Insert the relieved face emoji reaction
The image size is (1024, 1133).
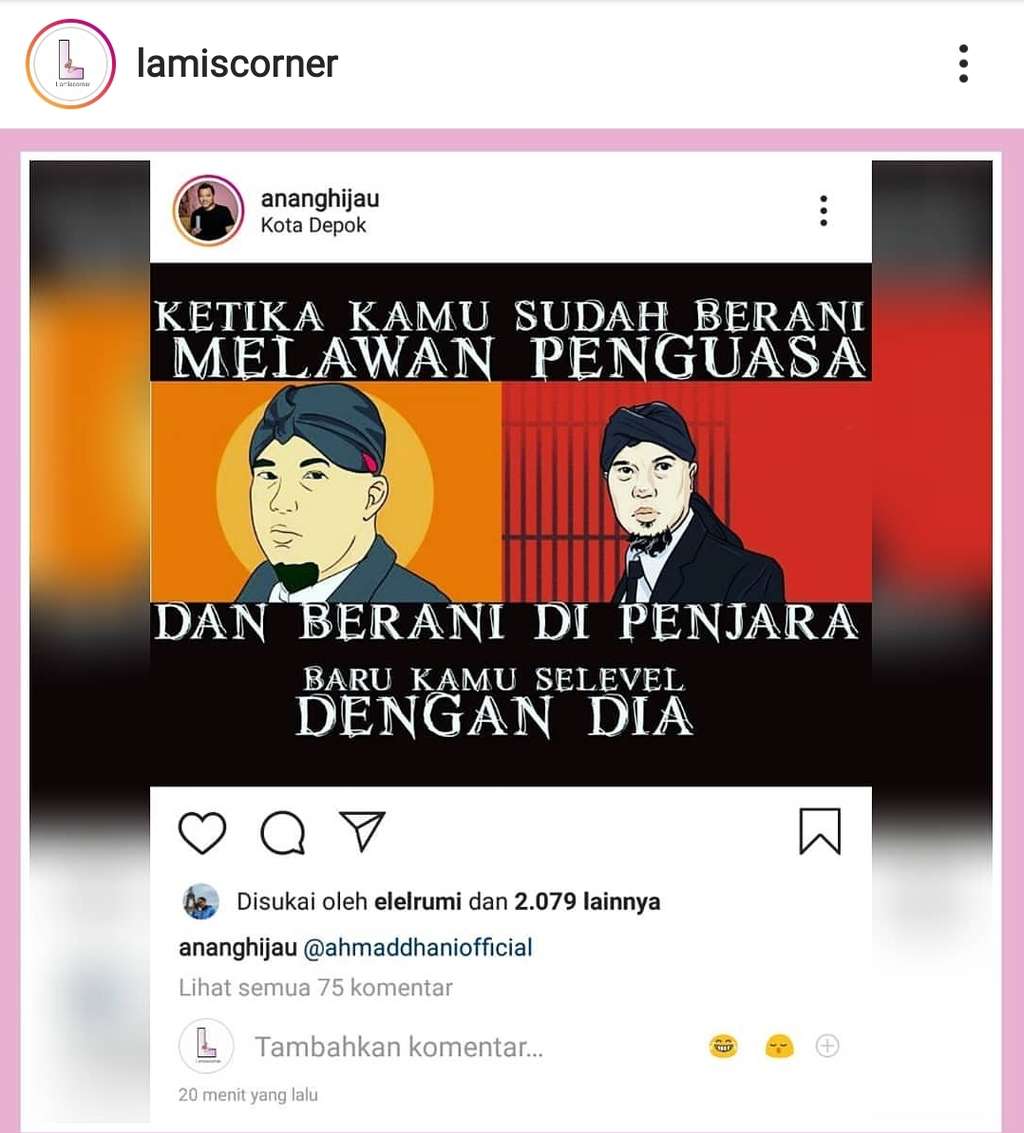(x=779, y=1046)
